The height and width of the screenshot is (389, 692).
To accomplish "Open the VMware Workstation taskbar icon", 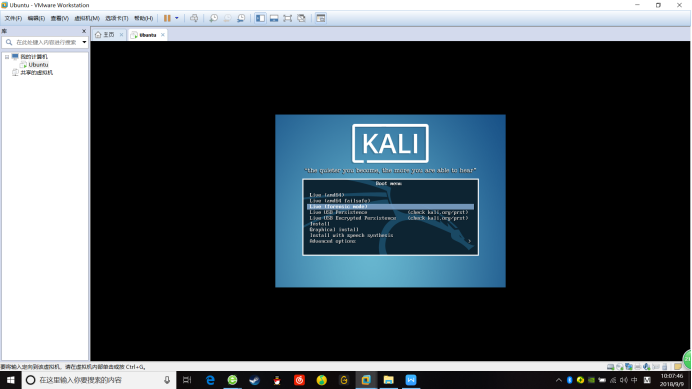I will tap(366, 380).
